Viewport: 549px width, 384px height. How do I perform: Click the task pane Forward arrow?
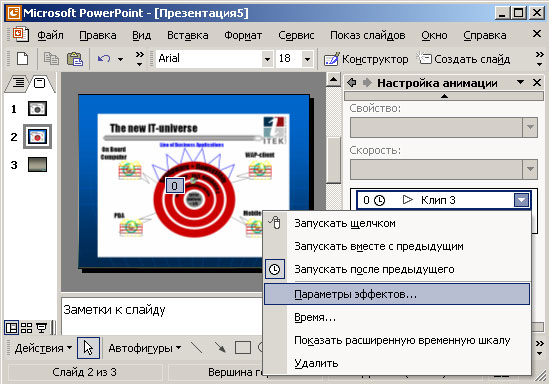tap(367, 83)
